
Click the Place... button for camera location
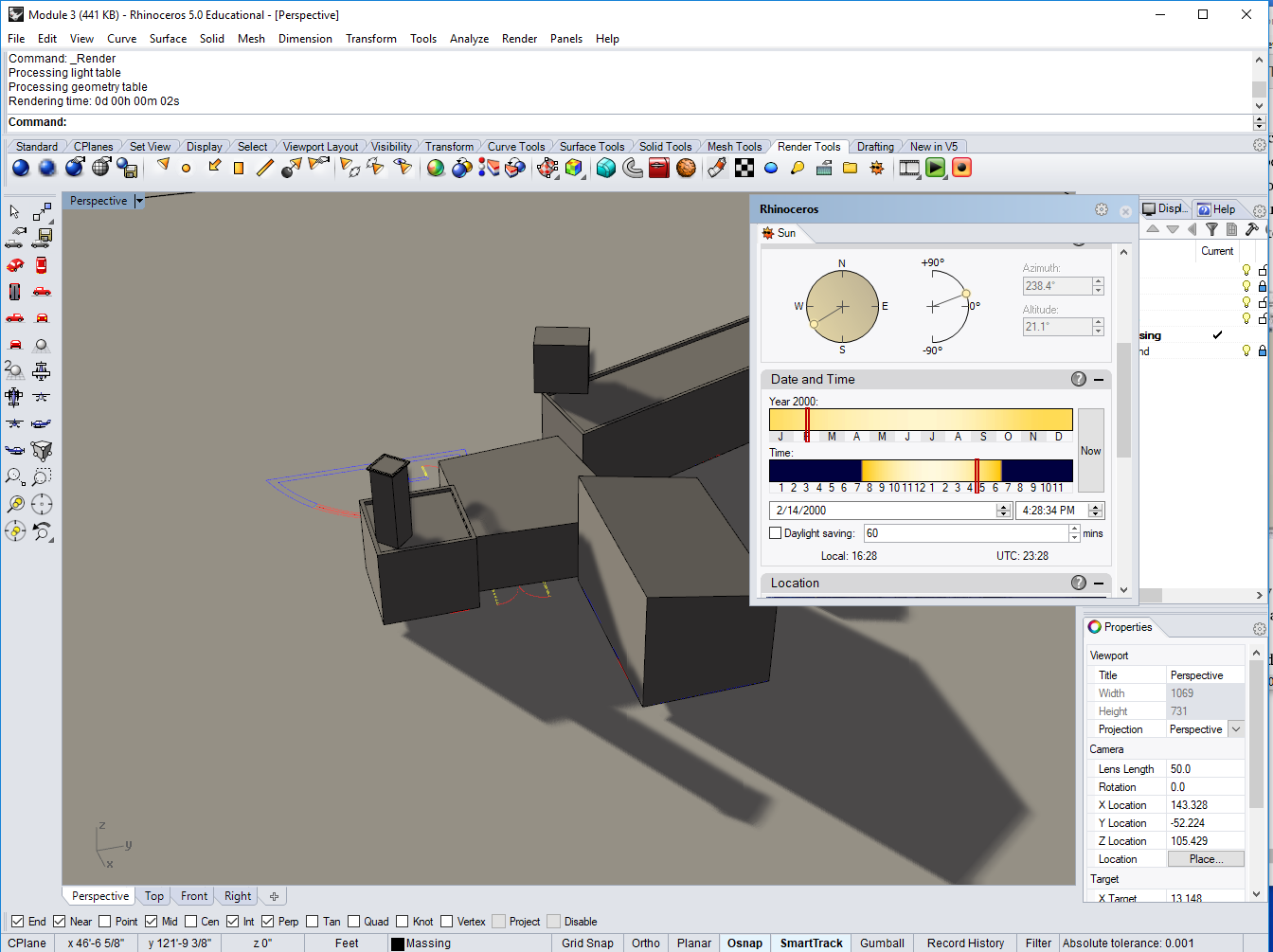tap(1206, 859)
